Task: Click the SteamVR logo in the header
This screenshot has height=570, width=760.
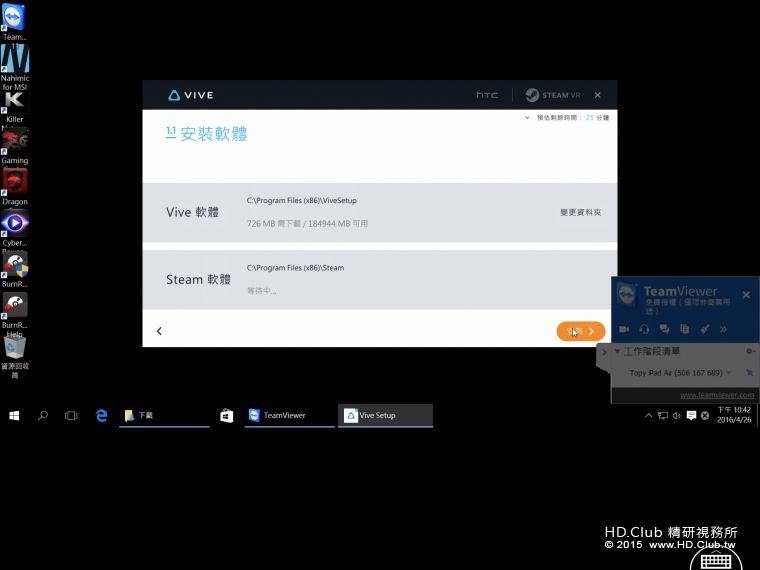Action: tap(553, 95)
